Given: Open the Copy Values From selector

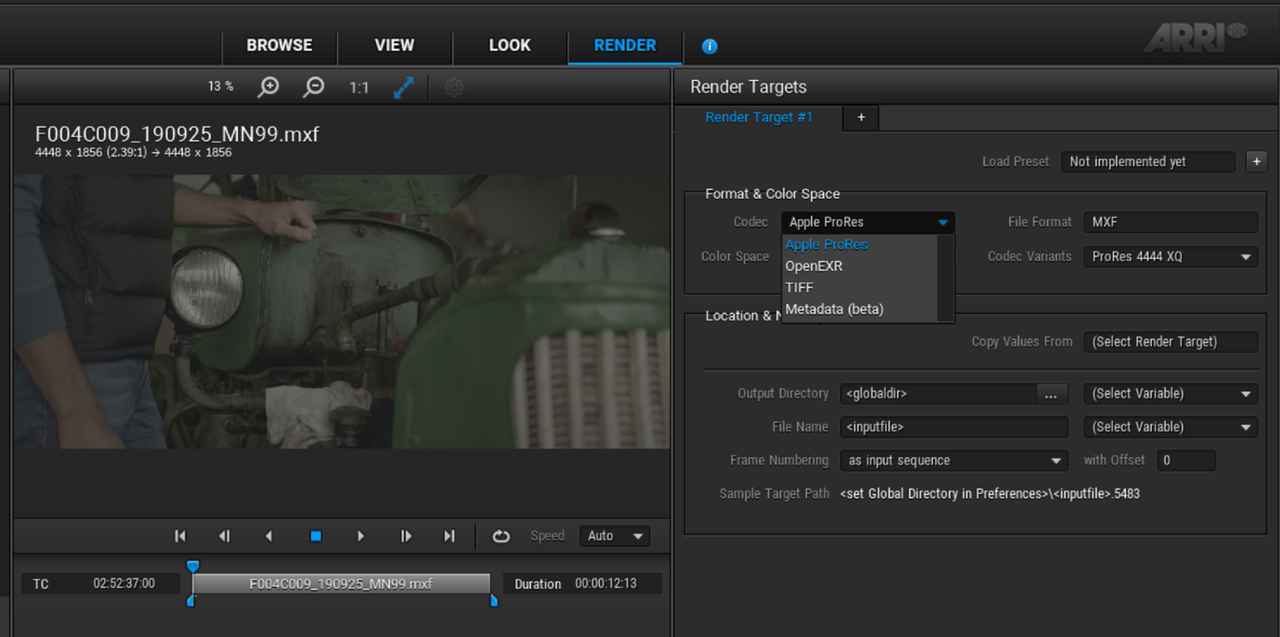Looking at the screenshot, I should tap(1171, 342).
